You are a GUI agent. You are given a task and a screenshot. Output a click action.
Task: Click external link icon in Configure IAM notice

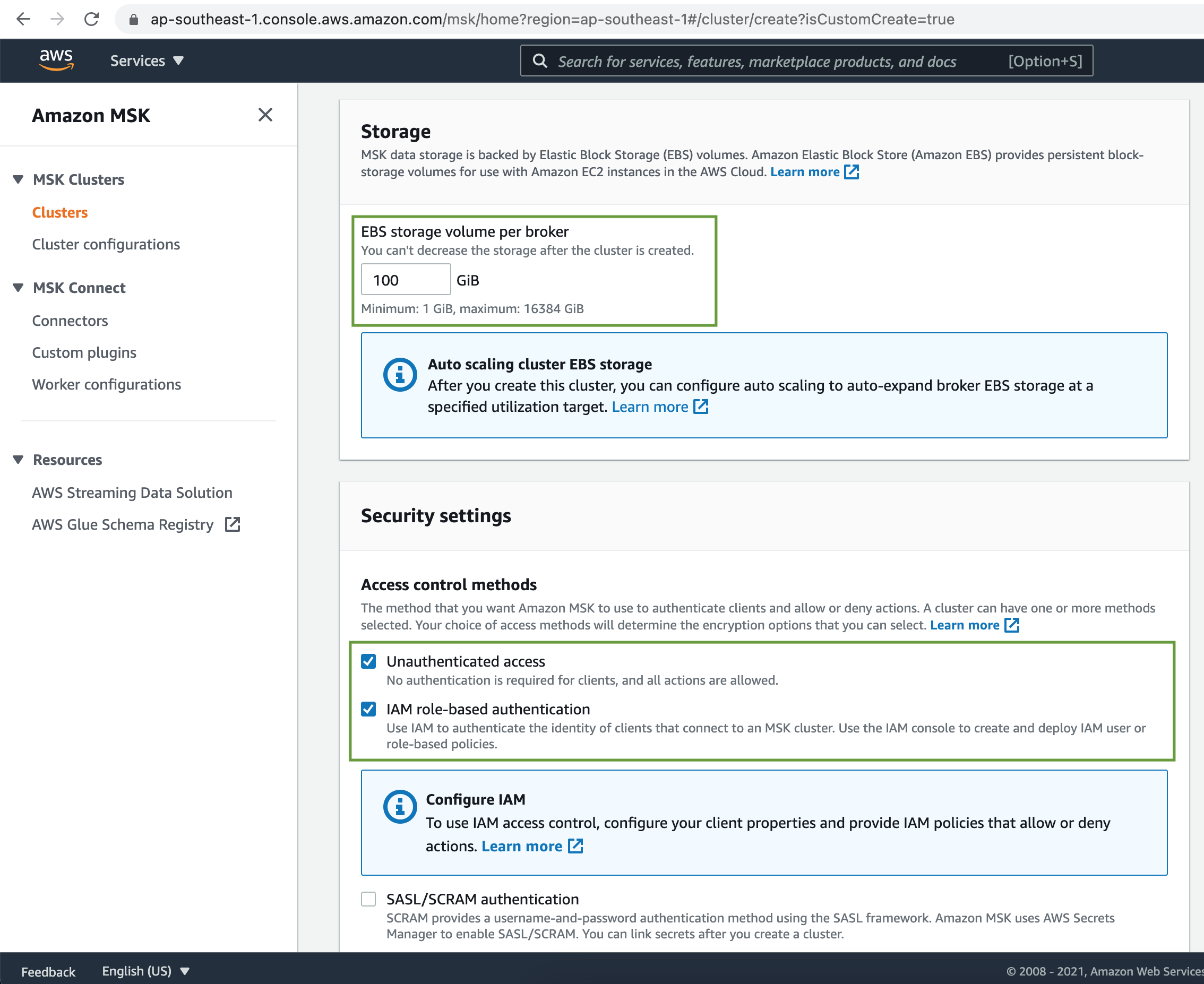575,845
